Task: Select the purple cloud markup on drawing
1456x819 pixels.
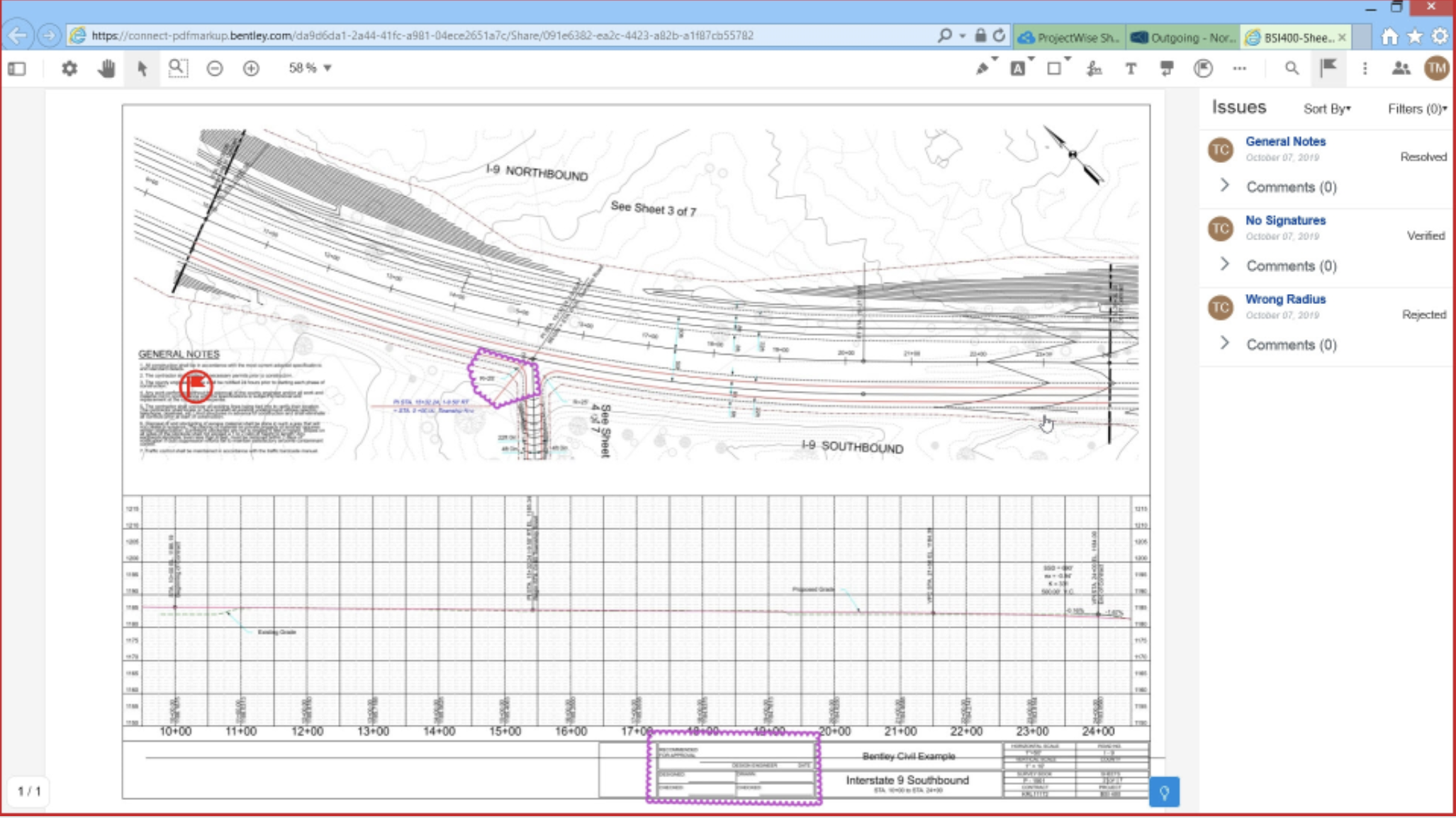Action: 504,377
